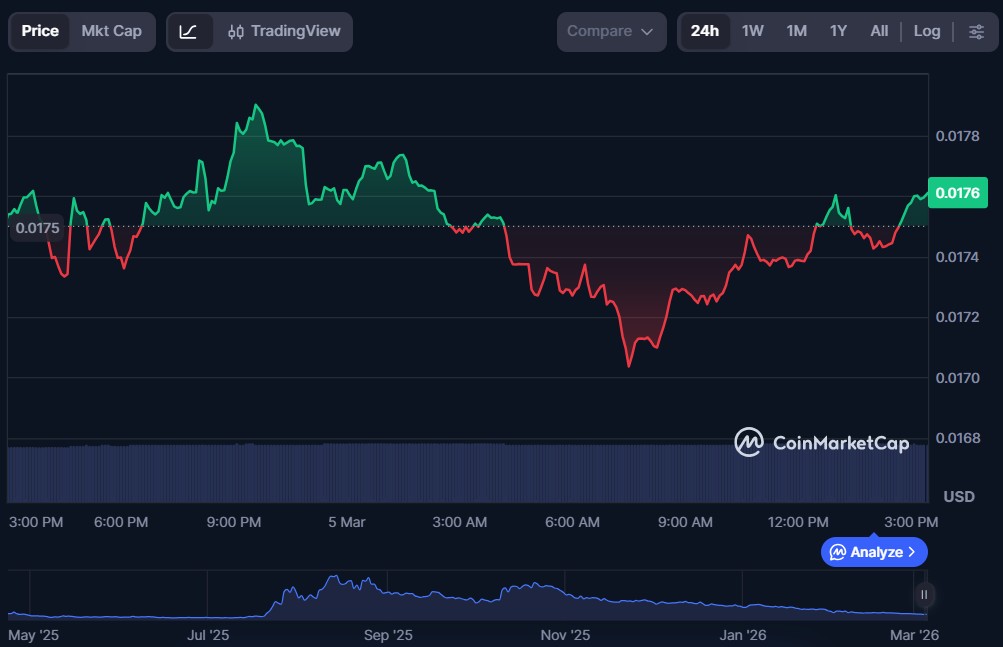The width and height of the screenshot is (1003, 647).
Task: Click the 0.0175 baseline price label
Action: pyautogui.click(x=38, y=227)
